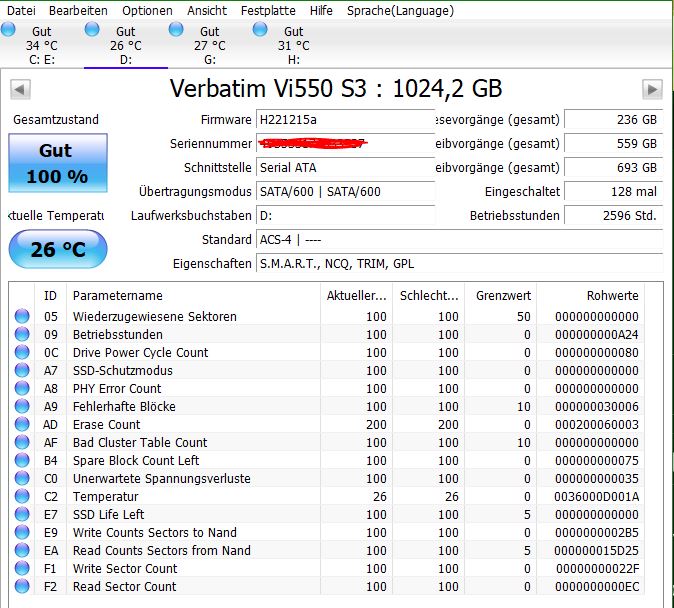Open the Datei menu
The width and height of the screenshot is (674, 608).
[21, 10]
